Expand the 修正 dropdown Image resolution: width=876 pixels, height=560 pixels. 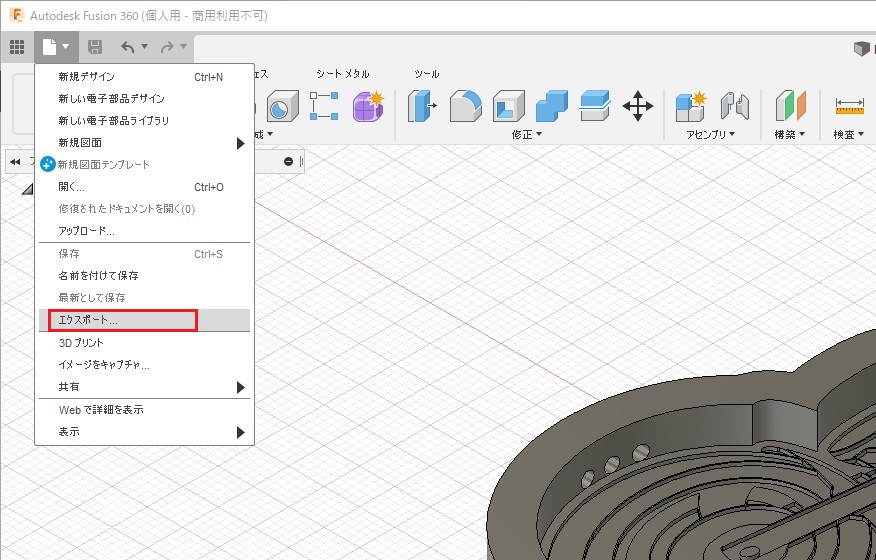click(x=527, y=134)
